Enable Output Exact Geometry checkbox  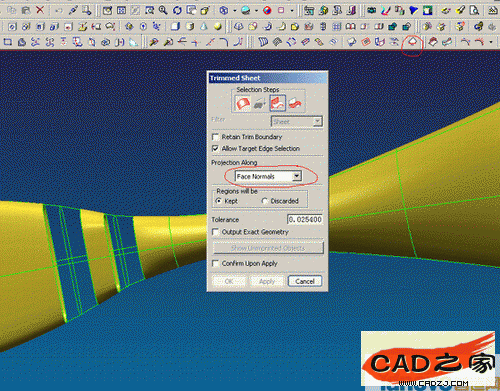pos(216,232)
